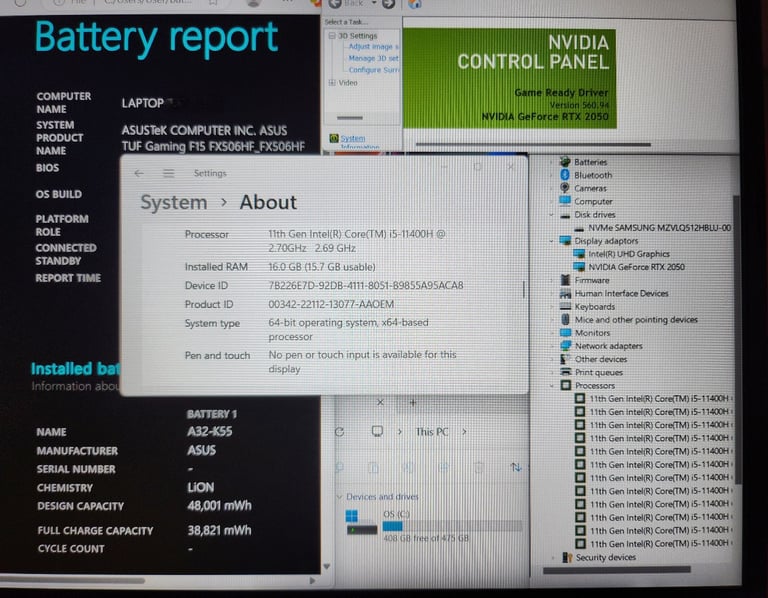Click Installed RAM value 16.0 GB
Viewport: 768px width, 598px height.
pyautogui.click(x=321, y=267)
